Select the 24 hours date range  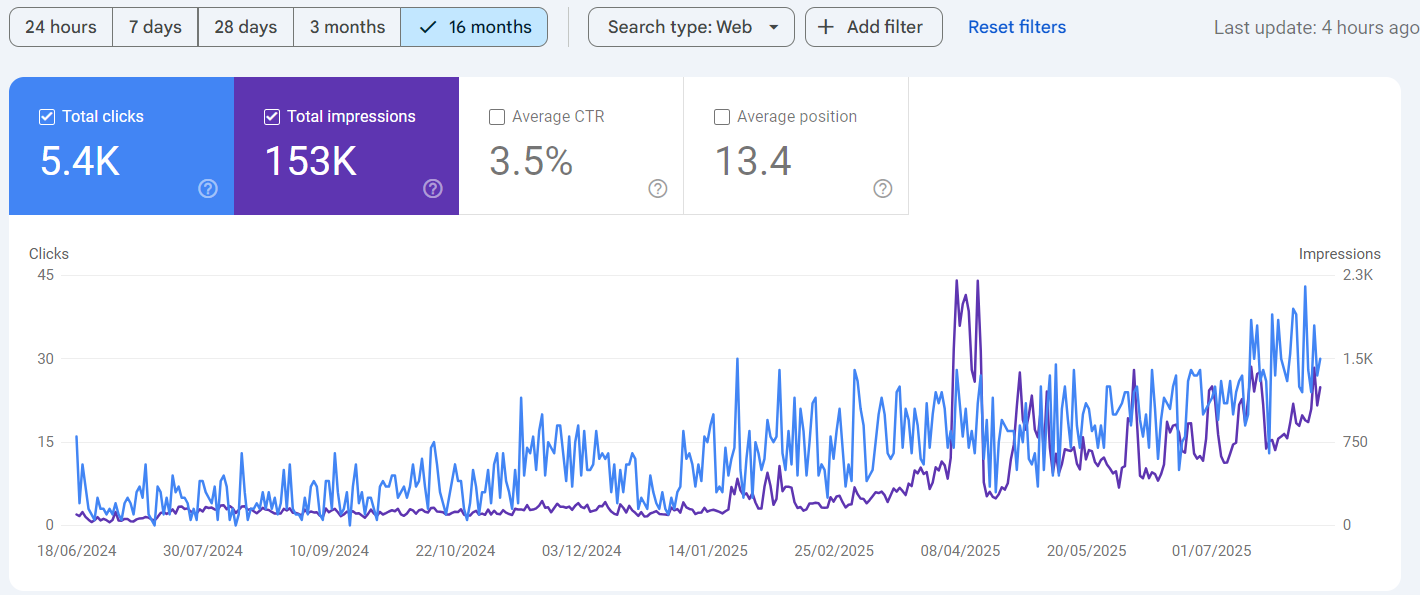coord(61,27)
